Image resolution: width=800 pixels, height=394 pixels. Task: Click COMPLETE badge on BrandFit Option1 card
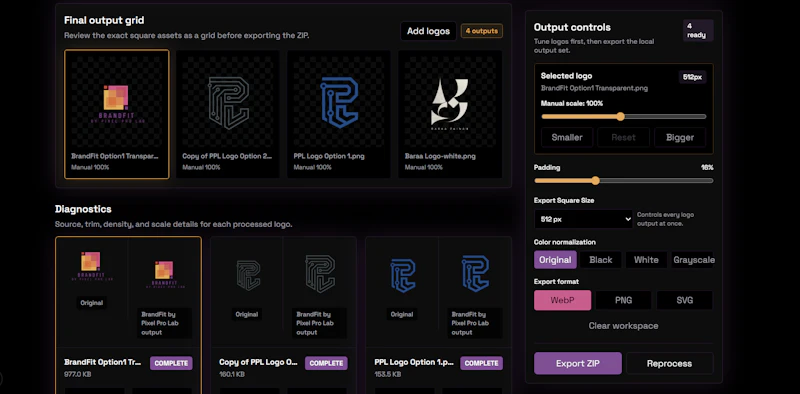click(171, 363)
